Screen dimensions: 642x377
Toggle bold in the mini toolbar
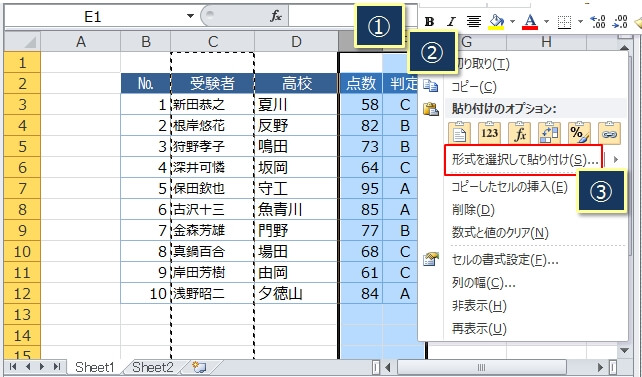tap(430, 21)
